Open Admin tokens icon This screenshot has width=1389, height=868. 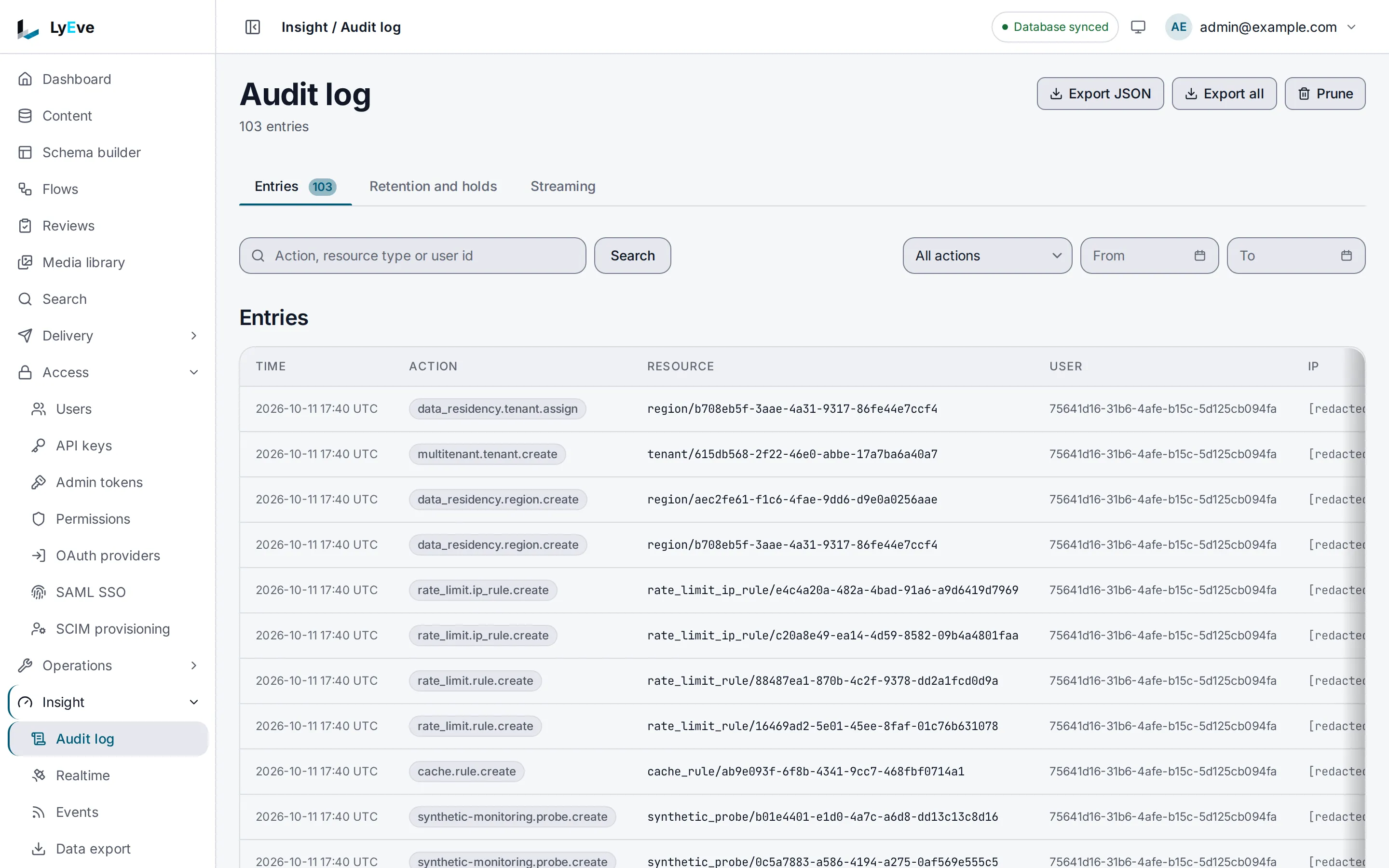pyautogui.click(x=39, y=482)
